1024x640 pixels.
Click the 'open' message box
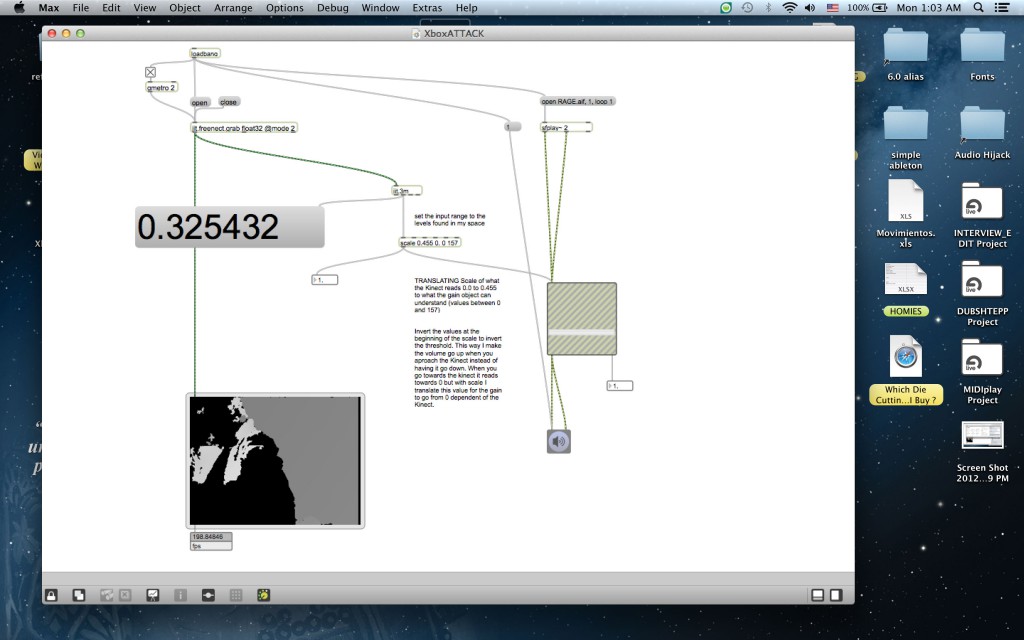pyautogui.click(x=200, y=102)
